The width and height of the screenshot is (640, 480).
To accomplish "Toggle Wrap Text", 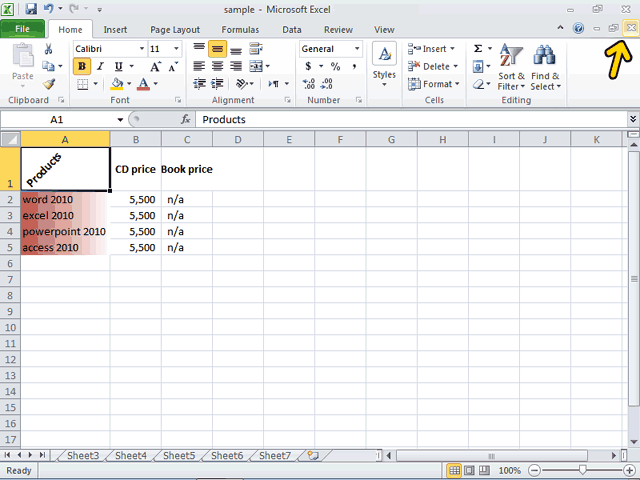I will point(256,49).
